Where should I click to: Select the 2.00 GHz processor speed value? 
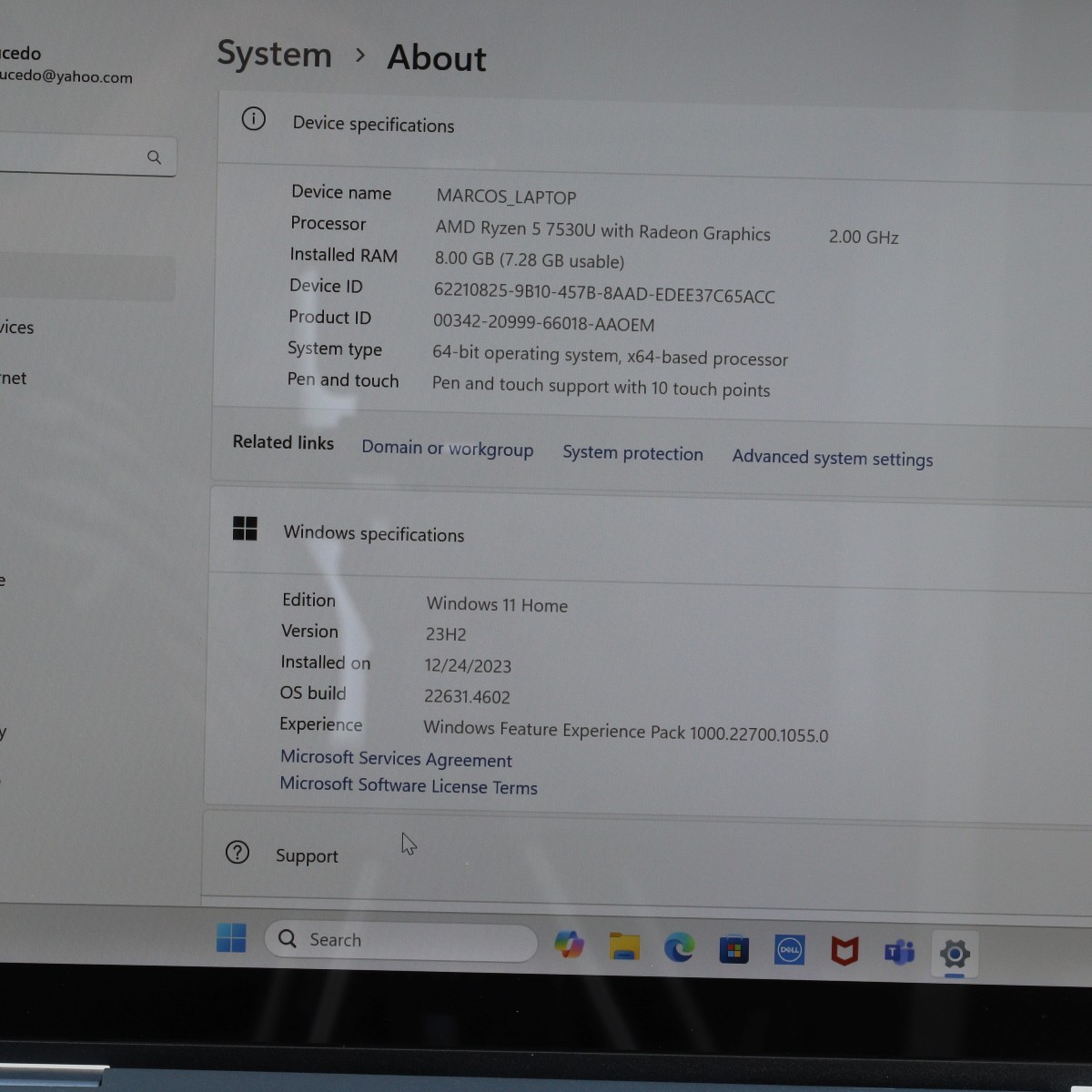click(x=864, y=237)
